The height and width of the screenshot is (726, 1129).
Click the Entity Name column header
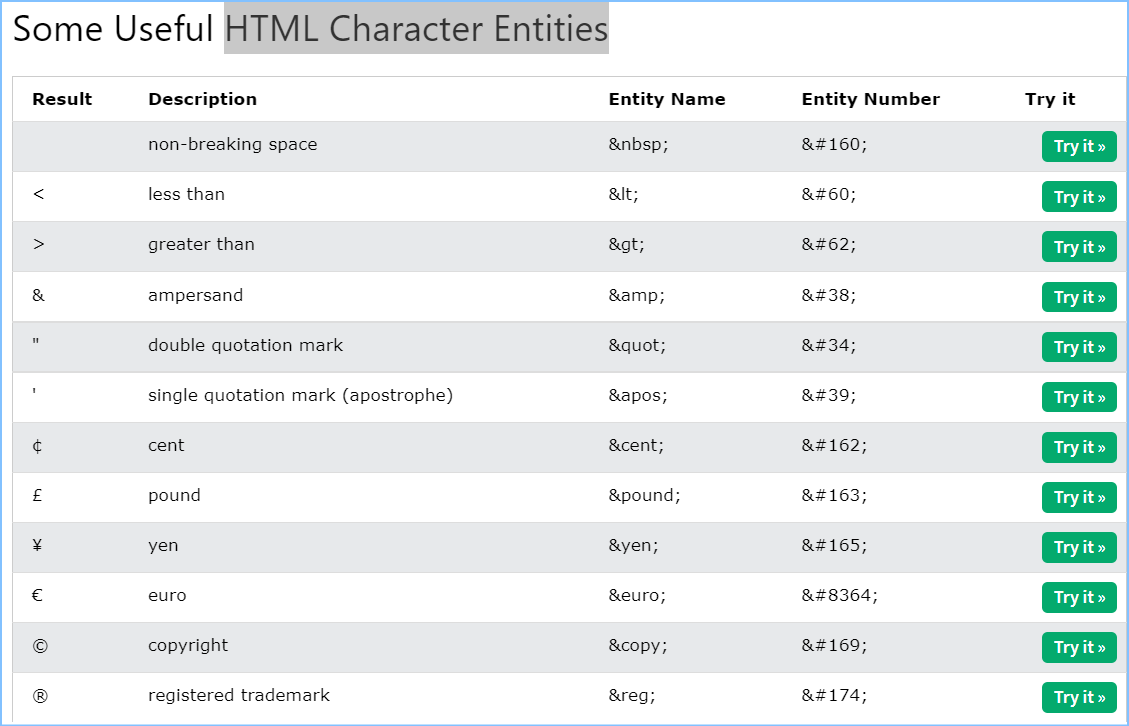[x=666, y=99]
